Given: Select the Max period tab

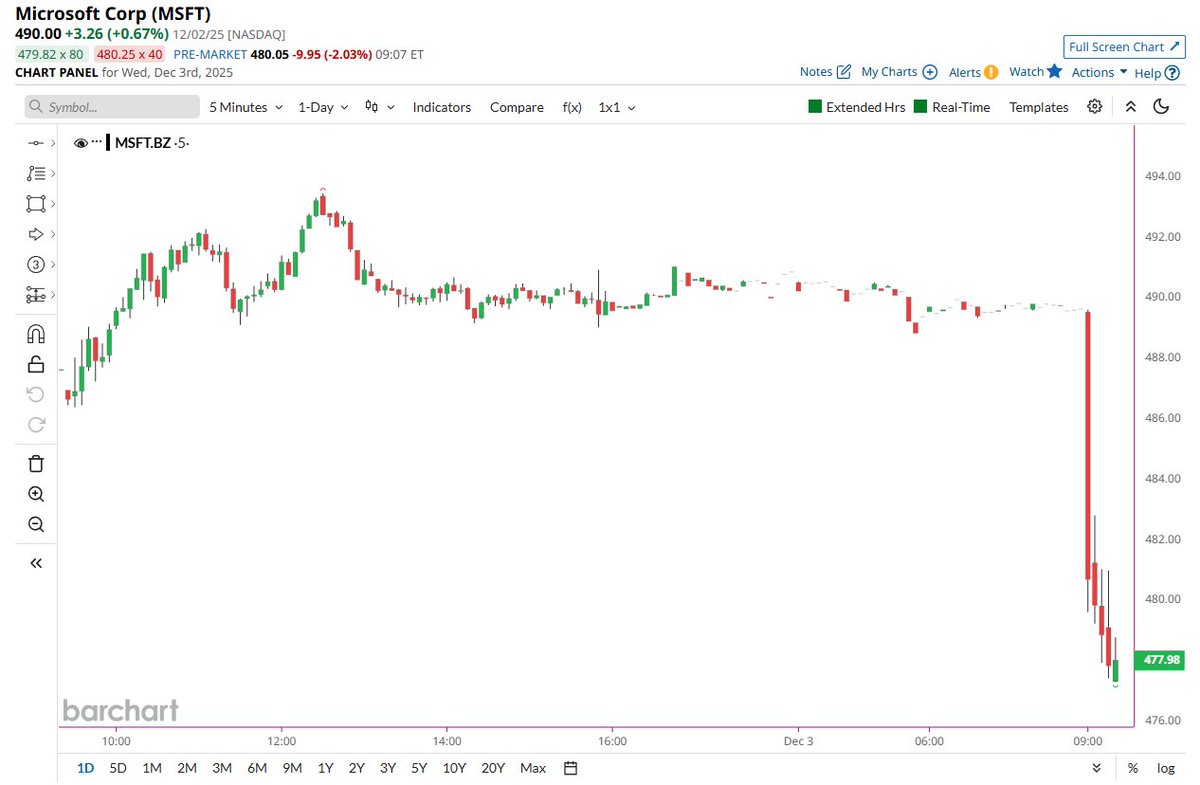Looking at the screenshot, I should (533, 768).
